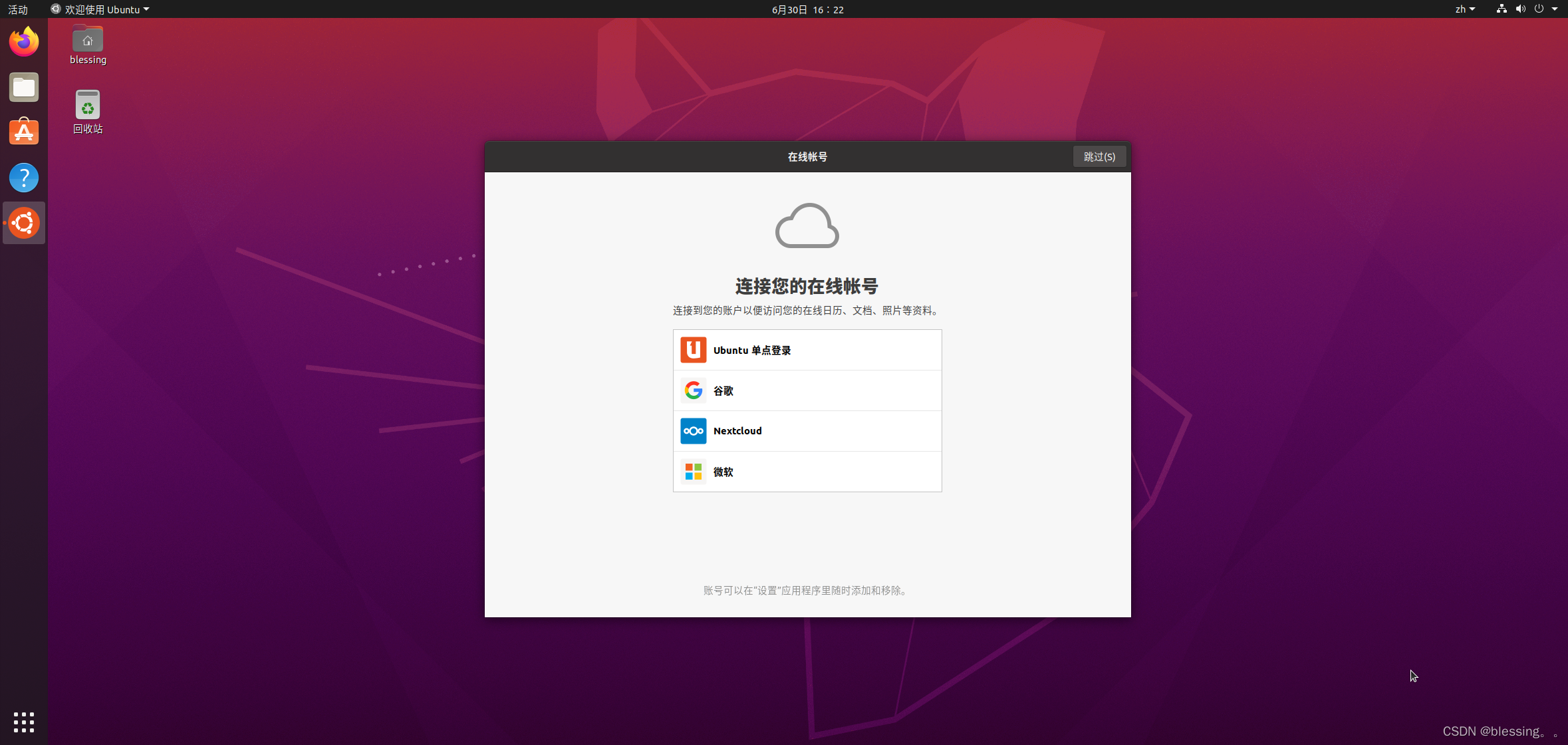Expand the zh input language dropdown
Viewport: 1568px width, 745px height.
(1465, 9)
